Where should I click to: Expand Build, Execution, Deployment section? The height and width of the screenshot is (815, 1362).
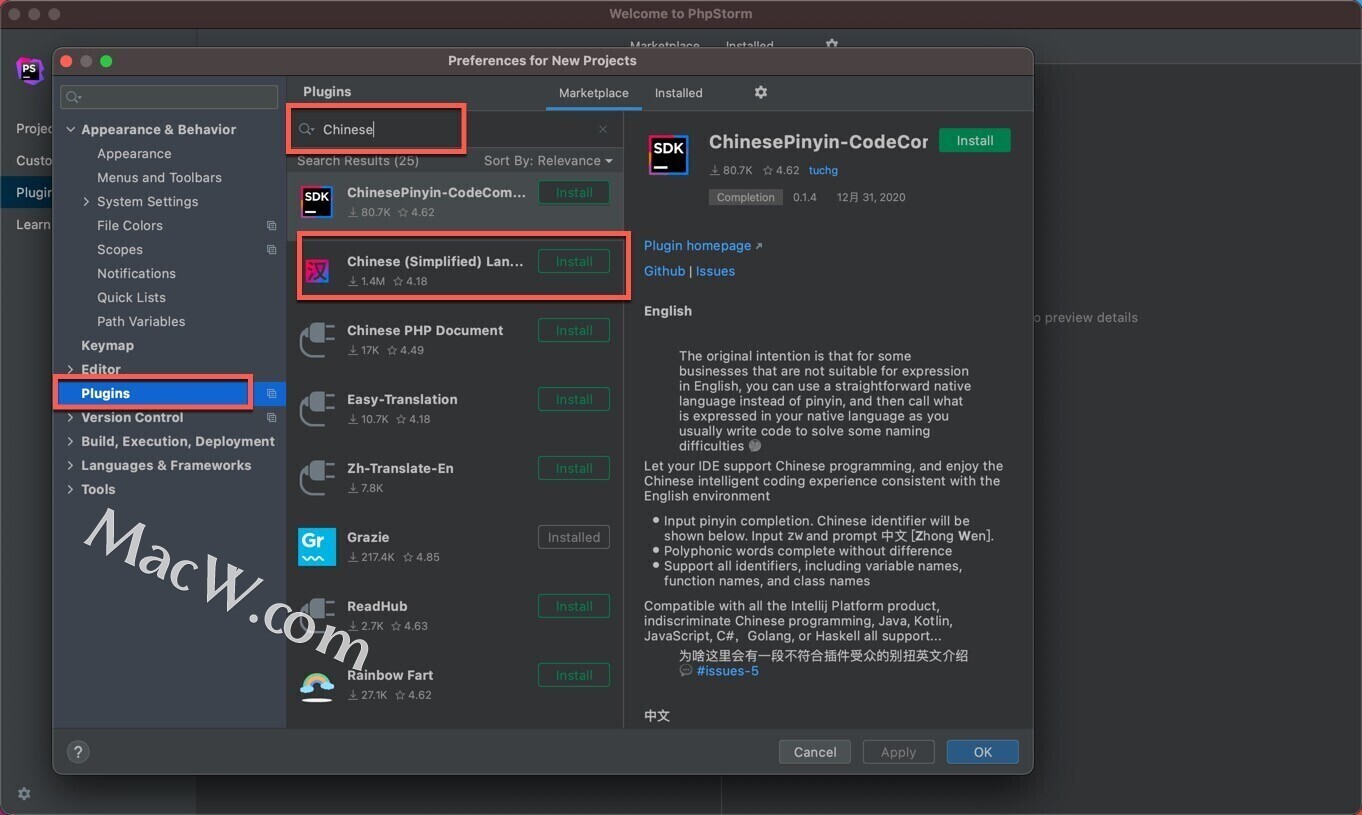70,442
